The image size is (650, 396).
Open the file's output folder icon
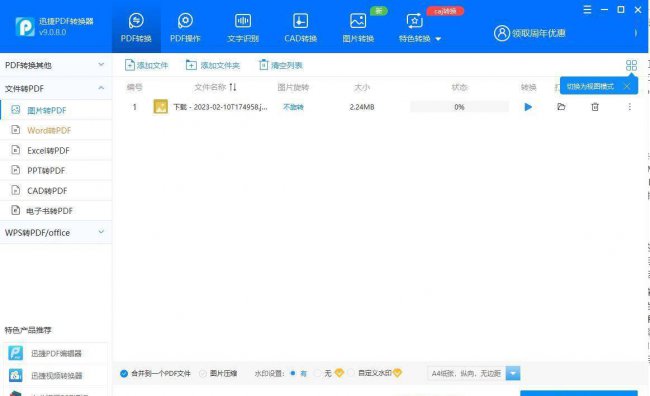tap(561, 107)
